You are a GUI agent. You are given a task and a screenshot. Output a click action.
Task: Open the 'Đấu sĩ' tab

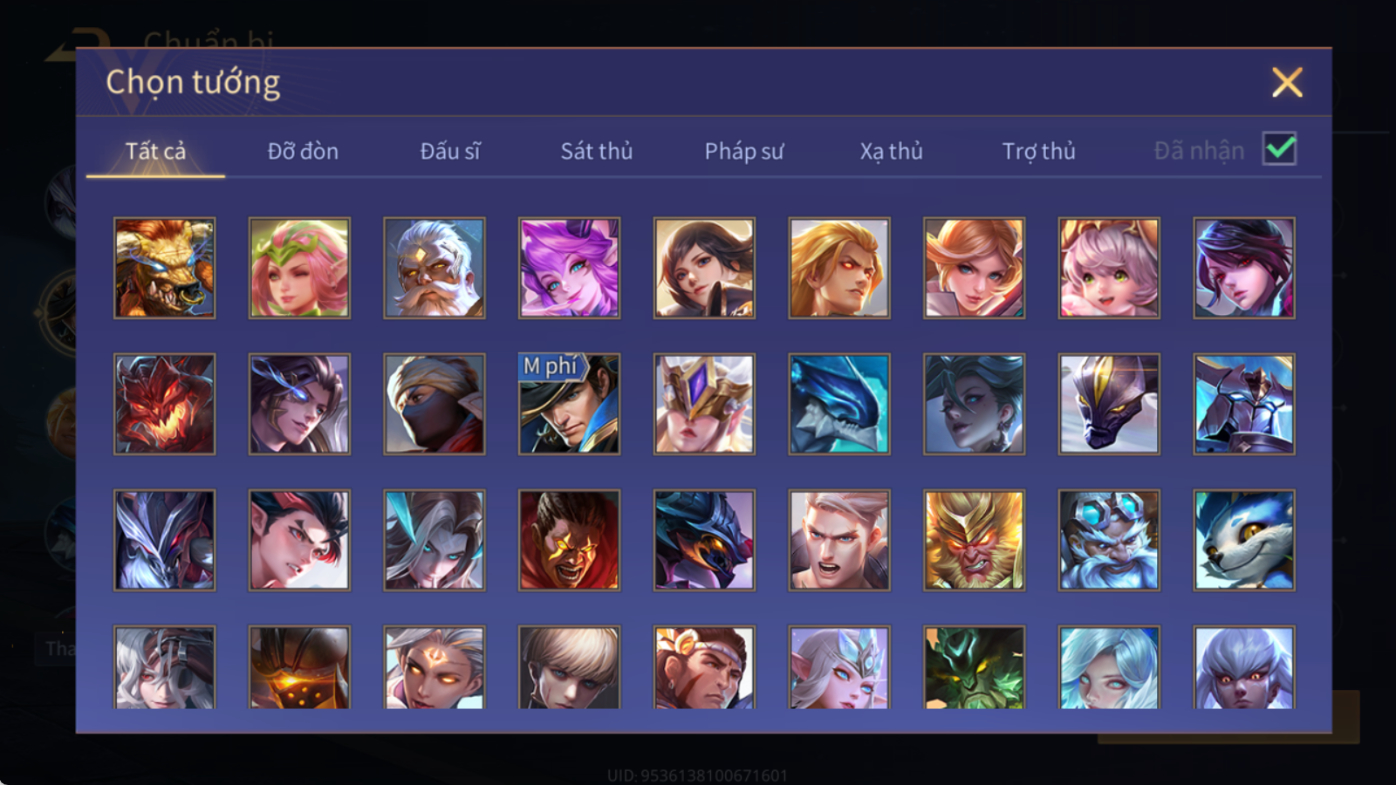pos(450,151)
